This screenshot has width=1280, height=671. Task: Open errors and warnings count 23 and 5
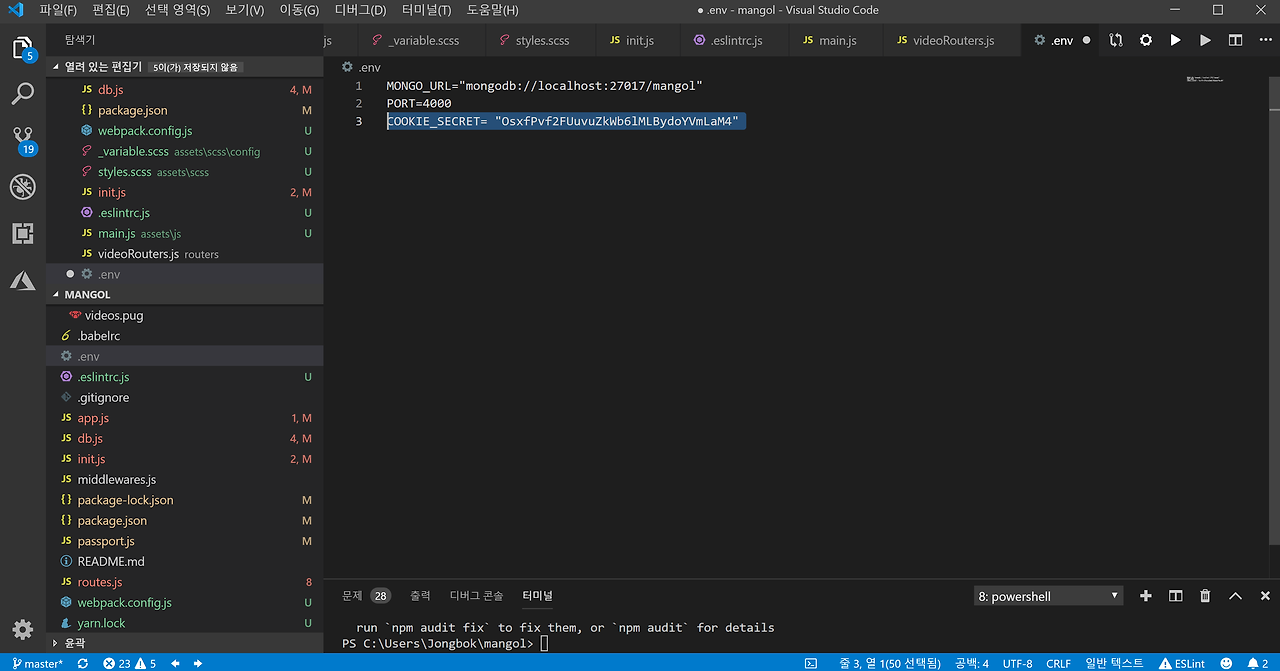tap(130, 663)
